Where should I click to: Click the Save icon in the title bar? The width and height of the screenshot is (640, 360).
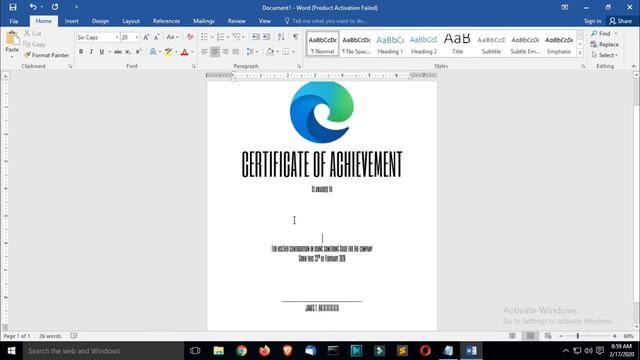[13, 7]
